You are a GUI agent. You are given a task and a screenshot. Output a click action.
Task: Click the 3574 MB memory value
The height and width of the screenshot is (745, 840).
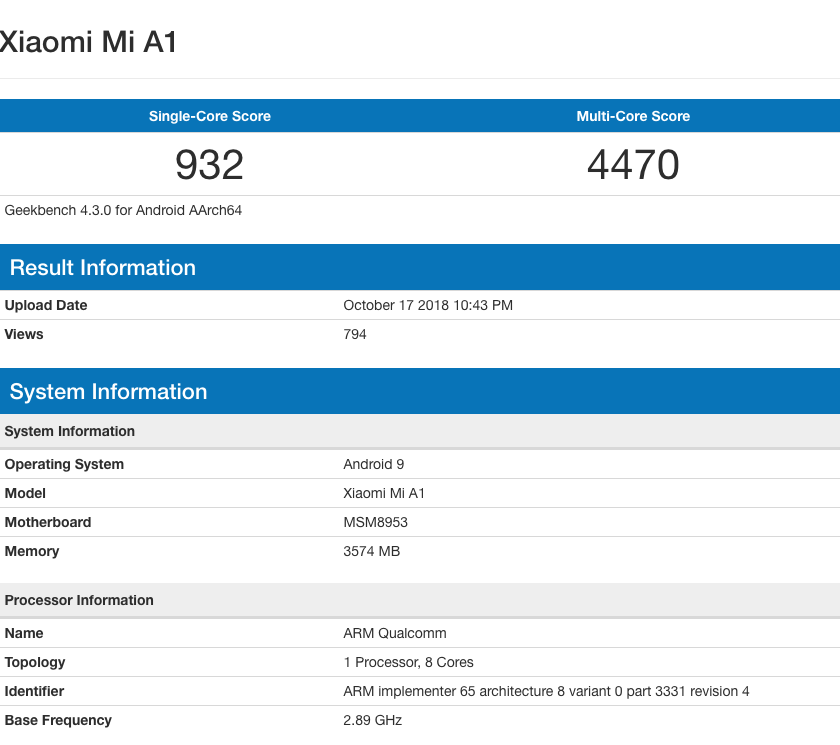click(x=372, y=551)
